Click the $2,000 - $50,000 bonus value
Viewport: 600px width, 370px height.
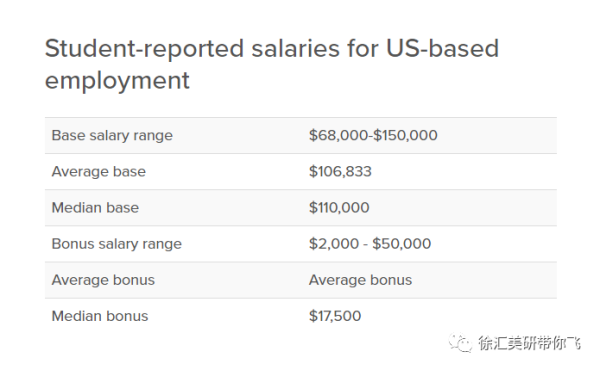point(370,244)
